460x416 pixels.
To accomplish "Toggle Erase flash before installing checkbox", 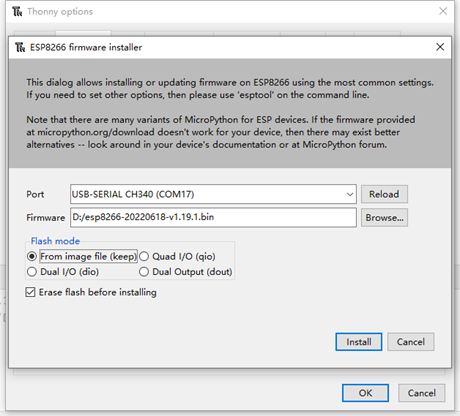I will pos(30,292).
